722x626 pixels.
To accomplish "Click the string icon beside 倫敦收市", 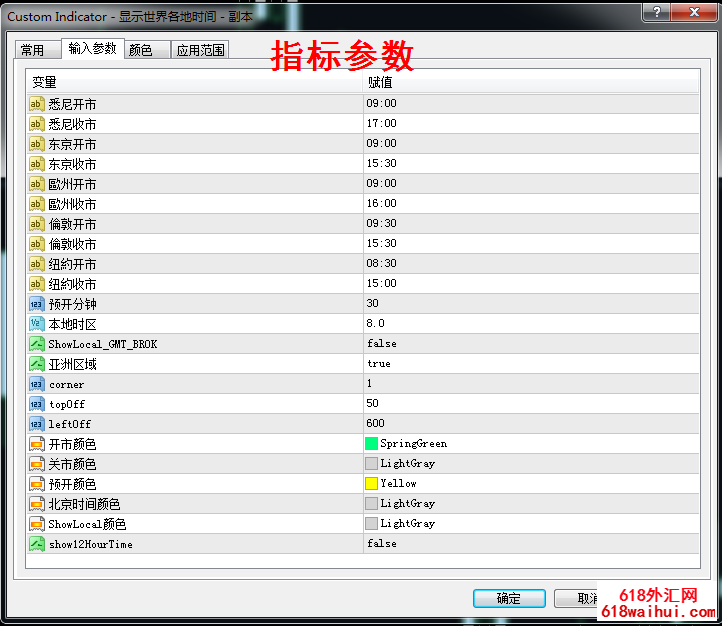I will (x=36, y=244).
